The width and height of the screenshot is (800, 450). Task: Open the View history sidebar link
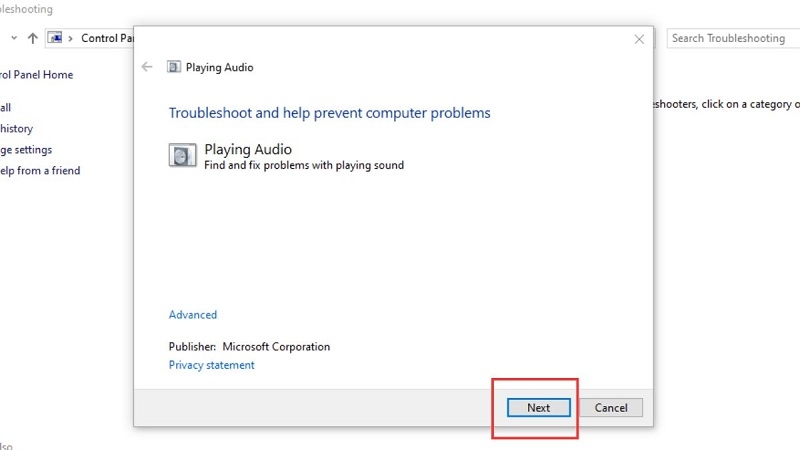point(17,129)
